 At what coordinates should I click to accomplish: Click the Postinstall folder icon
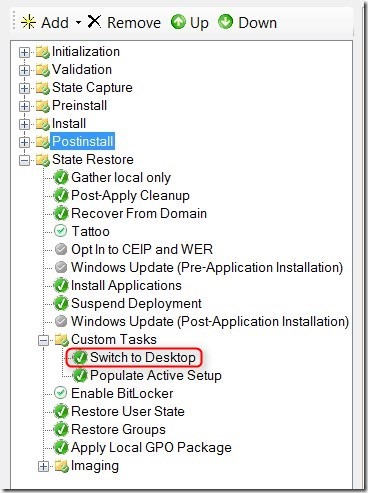coord(43,142)
